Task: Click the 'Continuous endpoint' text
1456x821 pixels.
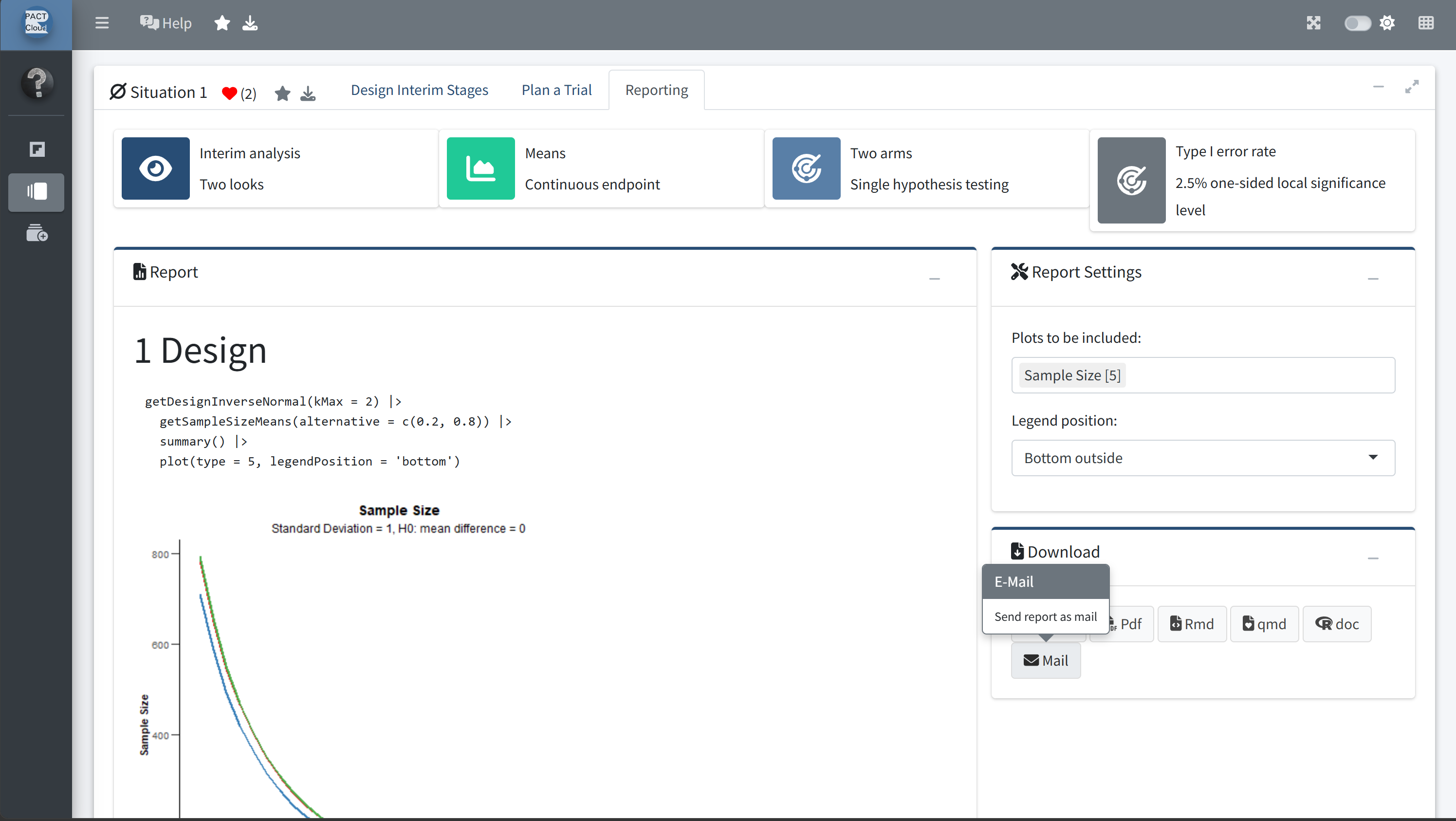Action: (x=592, y=185)
